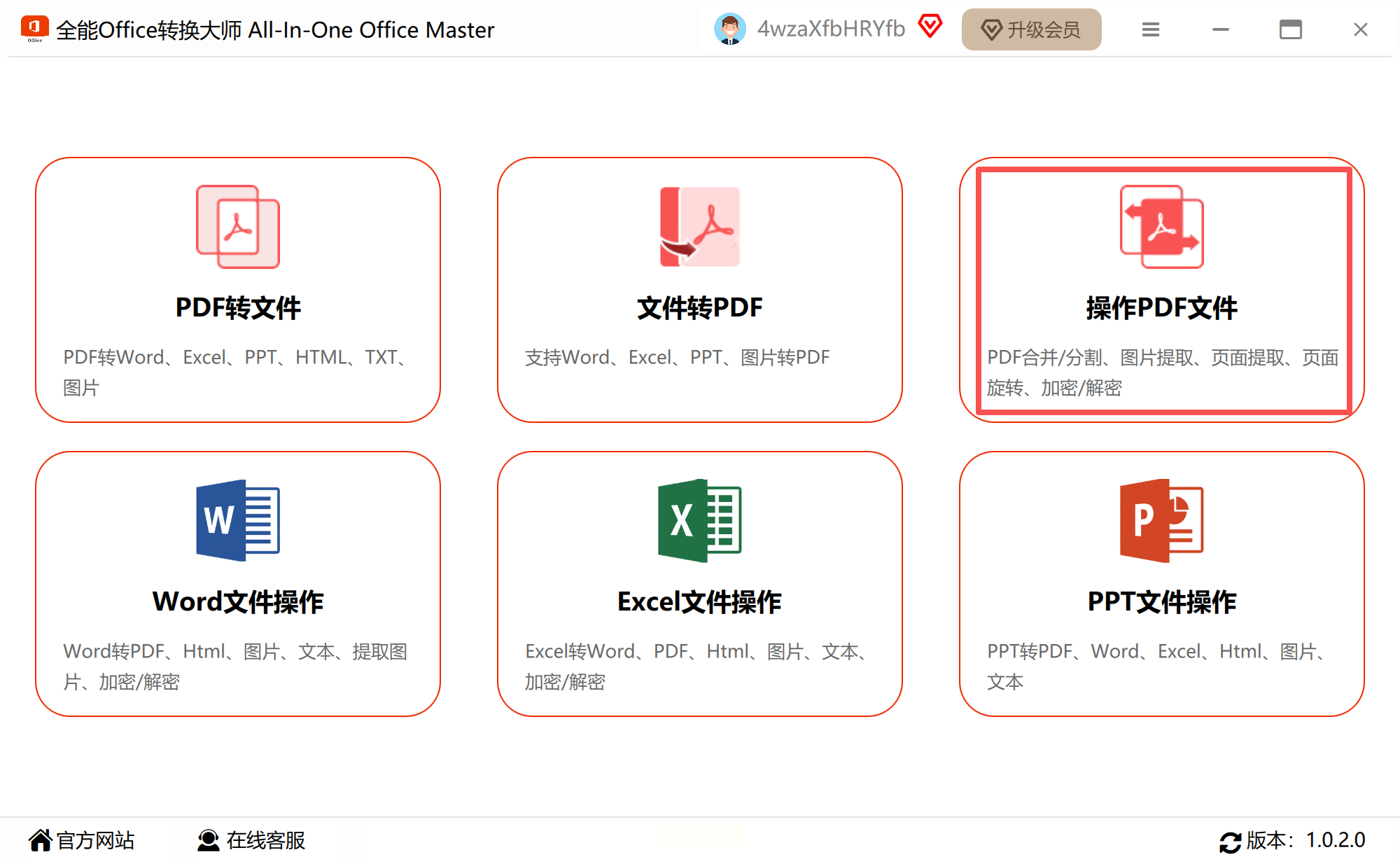Click the user avatar icon

point(729,29)
